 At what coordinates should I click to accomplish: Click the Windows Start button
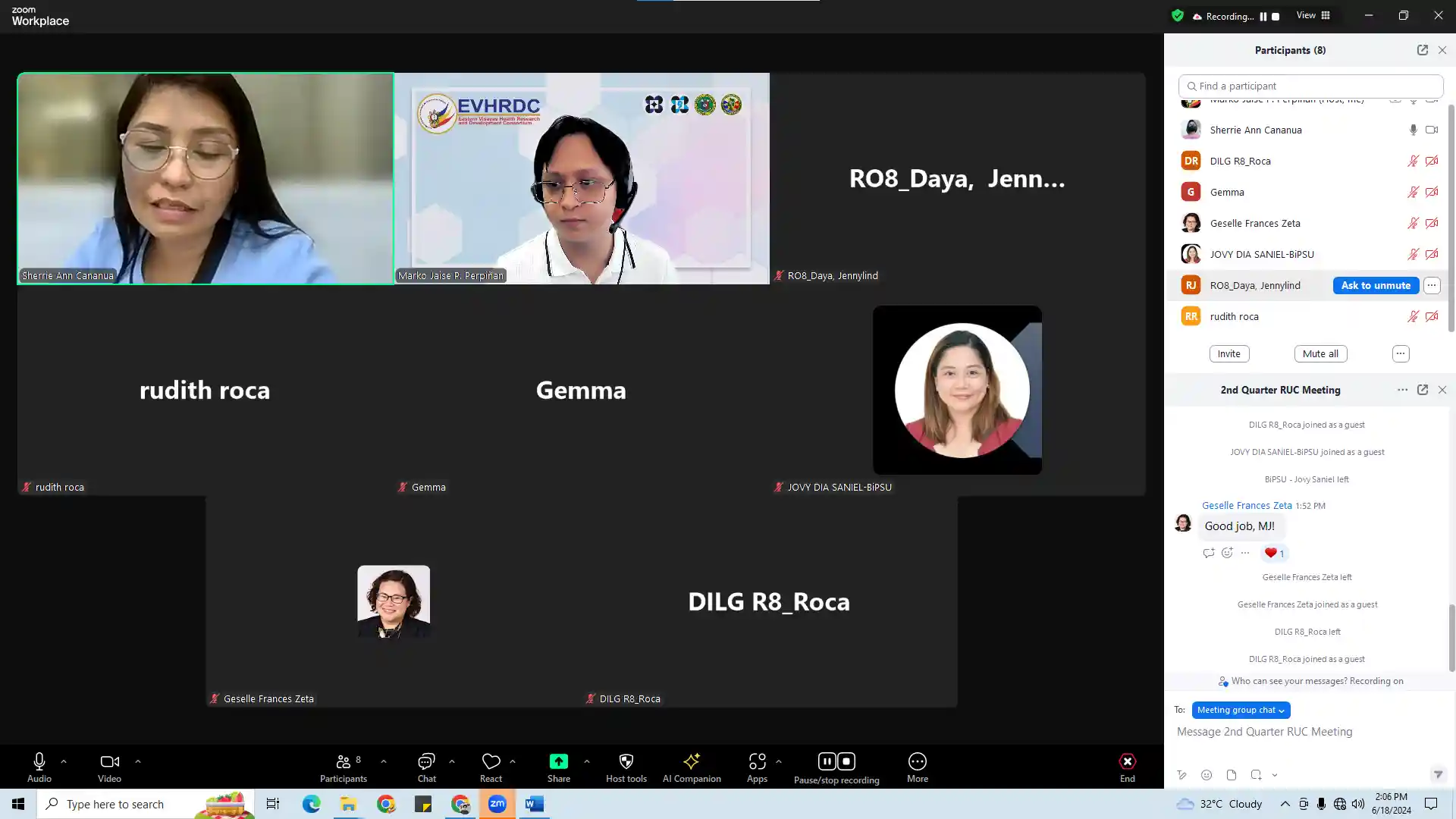pyautogui.click(x=18, y=804)
